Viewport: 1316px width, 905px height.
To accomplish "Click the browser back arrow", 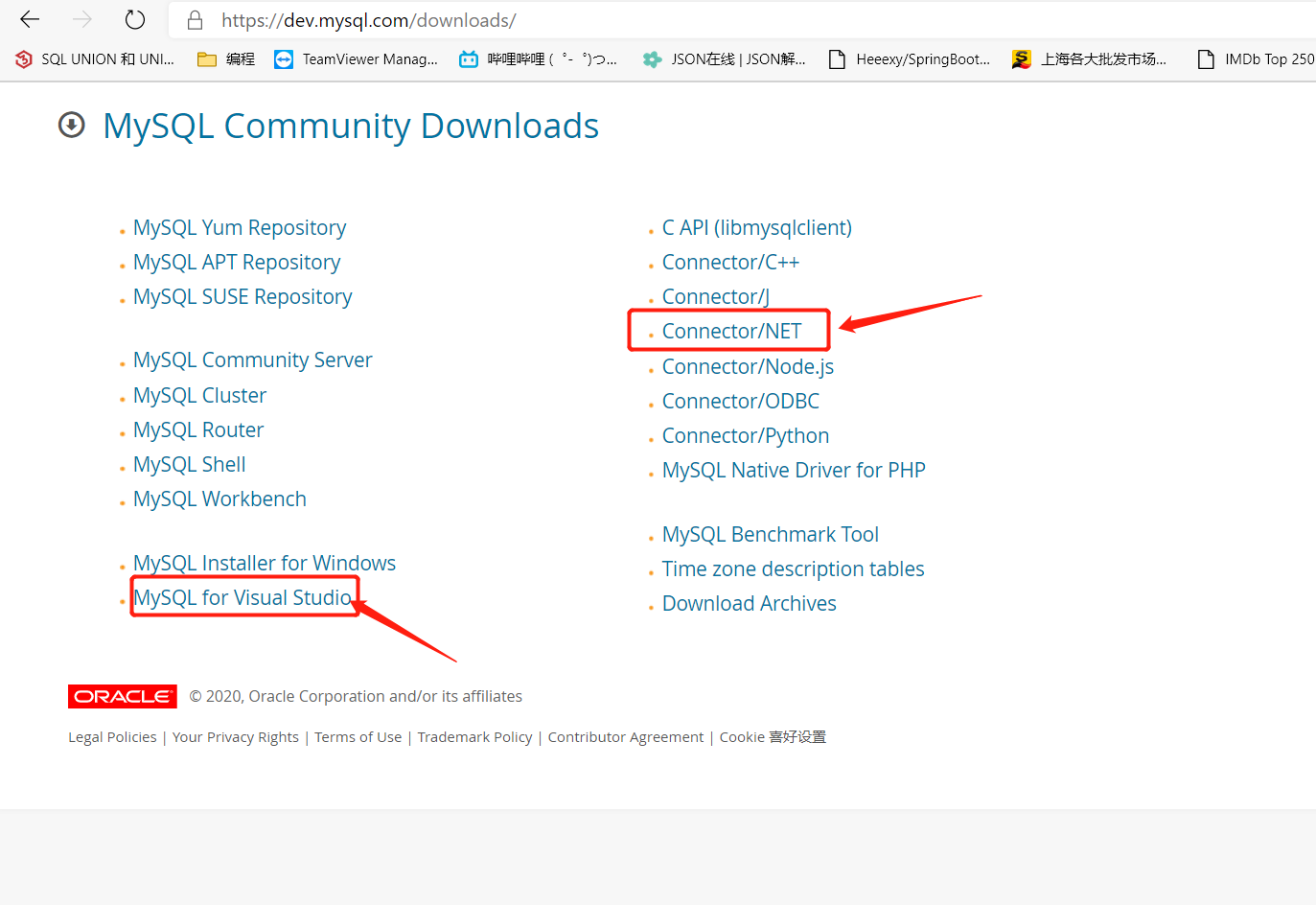I will [x=30, y=19].
